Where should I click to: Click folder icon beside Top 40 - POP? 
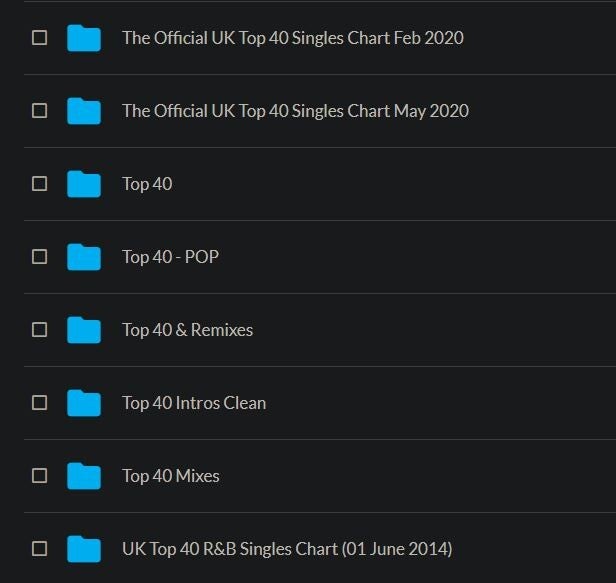click(84, 257)
